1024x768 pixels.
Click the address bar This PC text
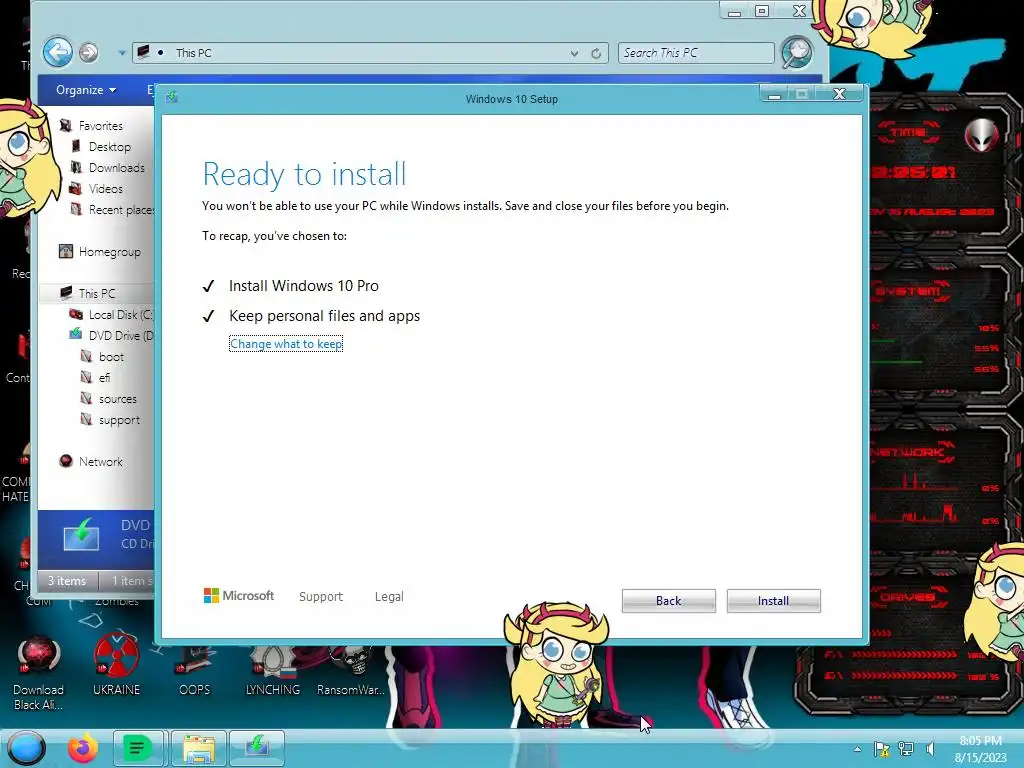[193, 53]
